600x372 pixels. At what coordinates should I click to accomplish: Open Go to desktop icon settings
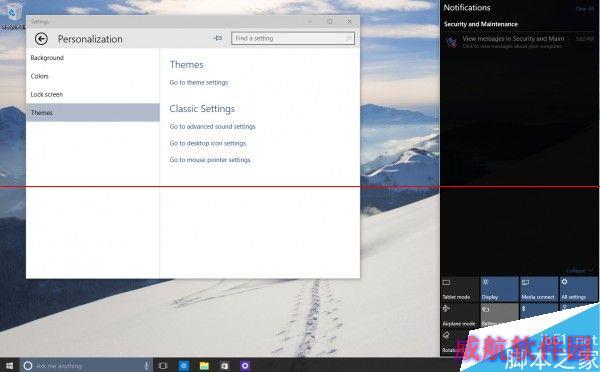[x=208, y=143]
